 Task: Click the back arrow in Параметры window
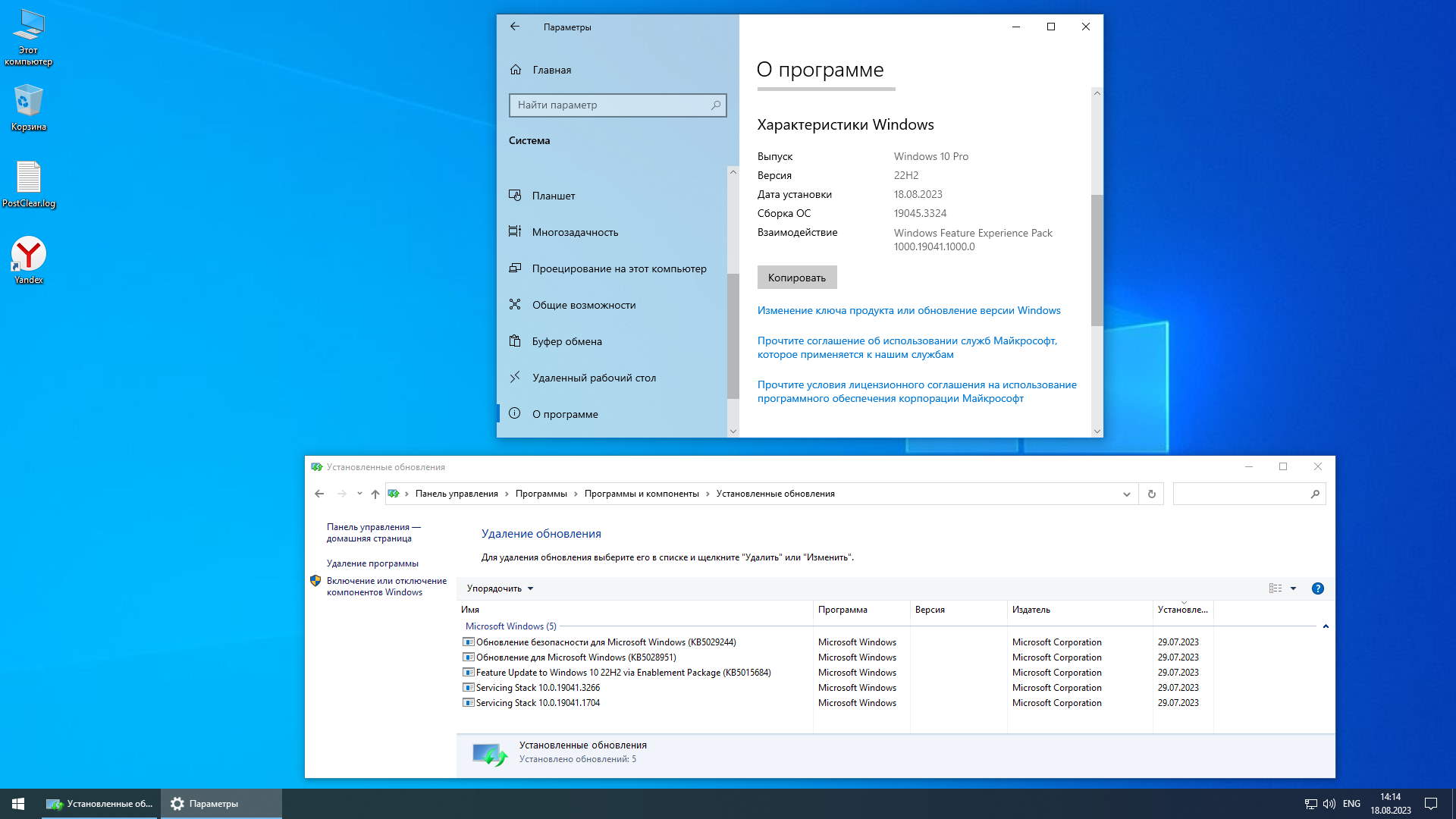(x=515, y=27)
